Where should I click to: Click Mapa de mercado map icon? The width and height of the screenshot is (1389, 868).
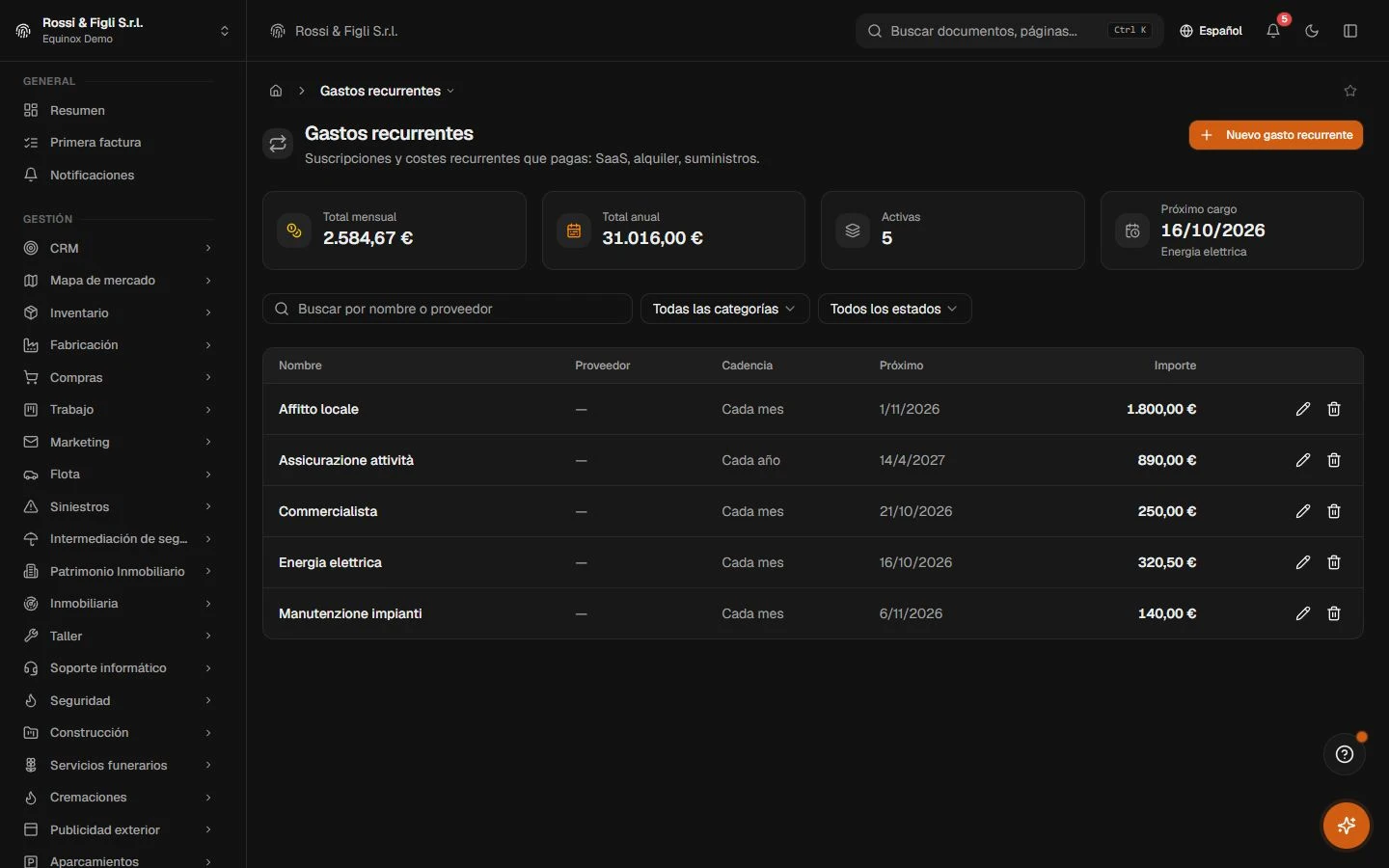31,280
